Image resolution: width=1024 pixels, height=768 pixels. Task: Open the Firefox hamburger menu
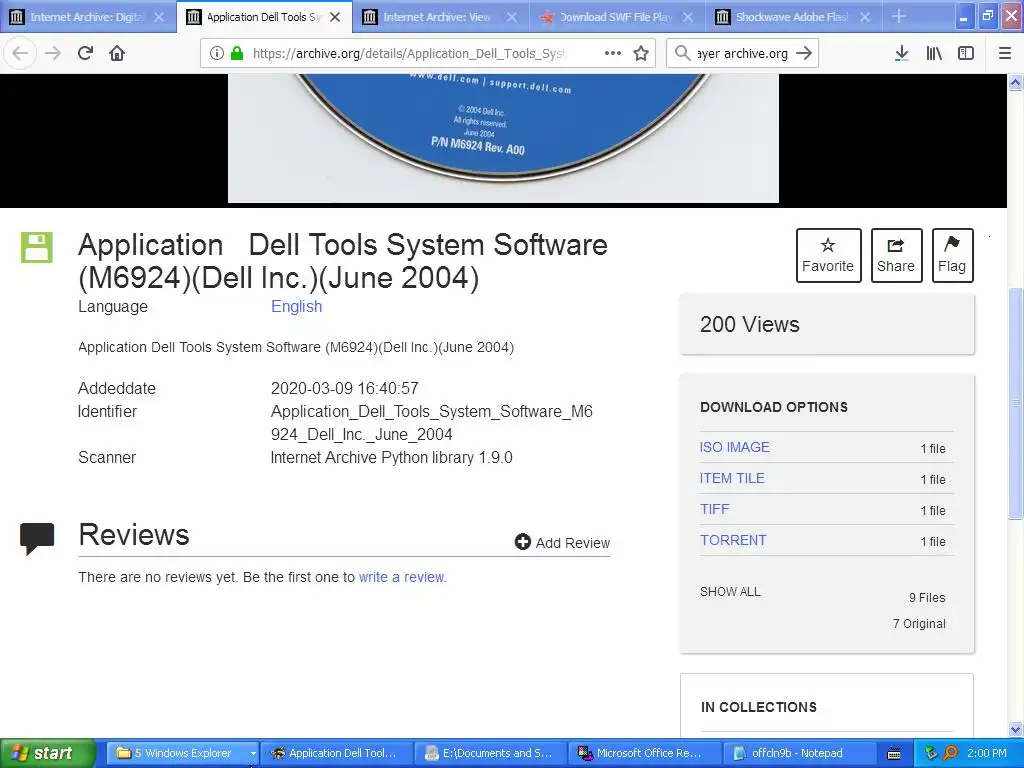tap(1005, 54)
